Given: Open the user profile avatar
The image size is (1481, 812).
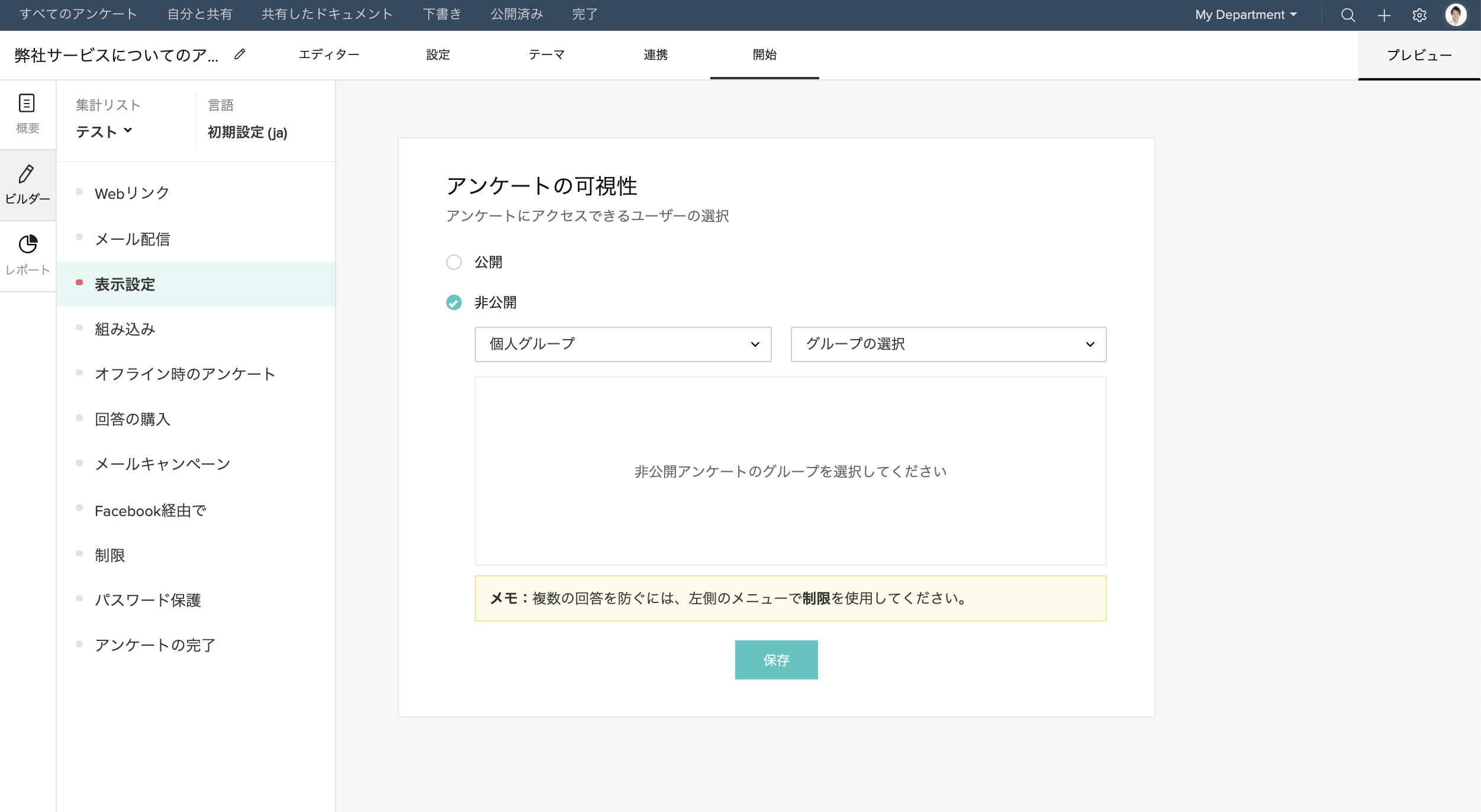Looking at the screenshot, I should [x=1456, y=15].
